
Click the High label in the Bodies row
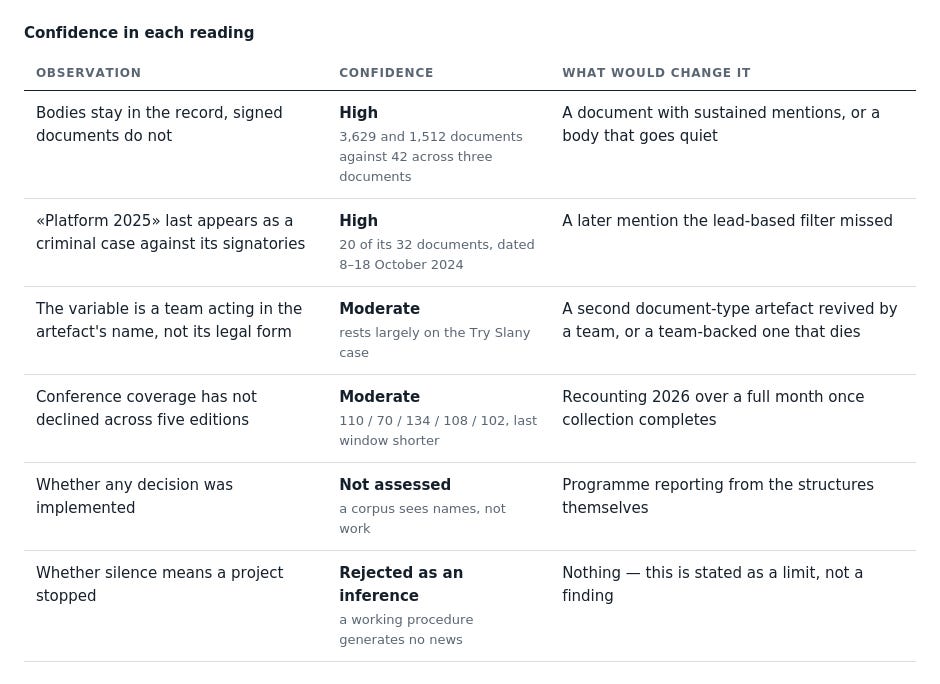[358, 113]
